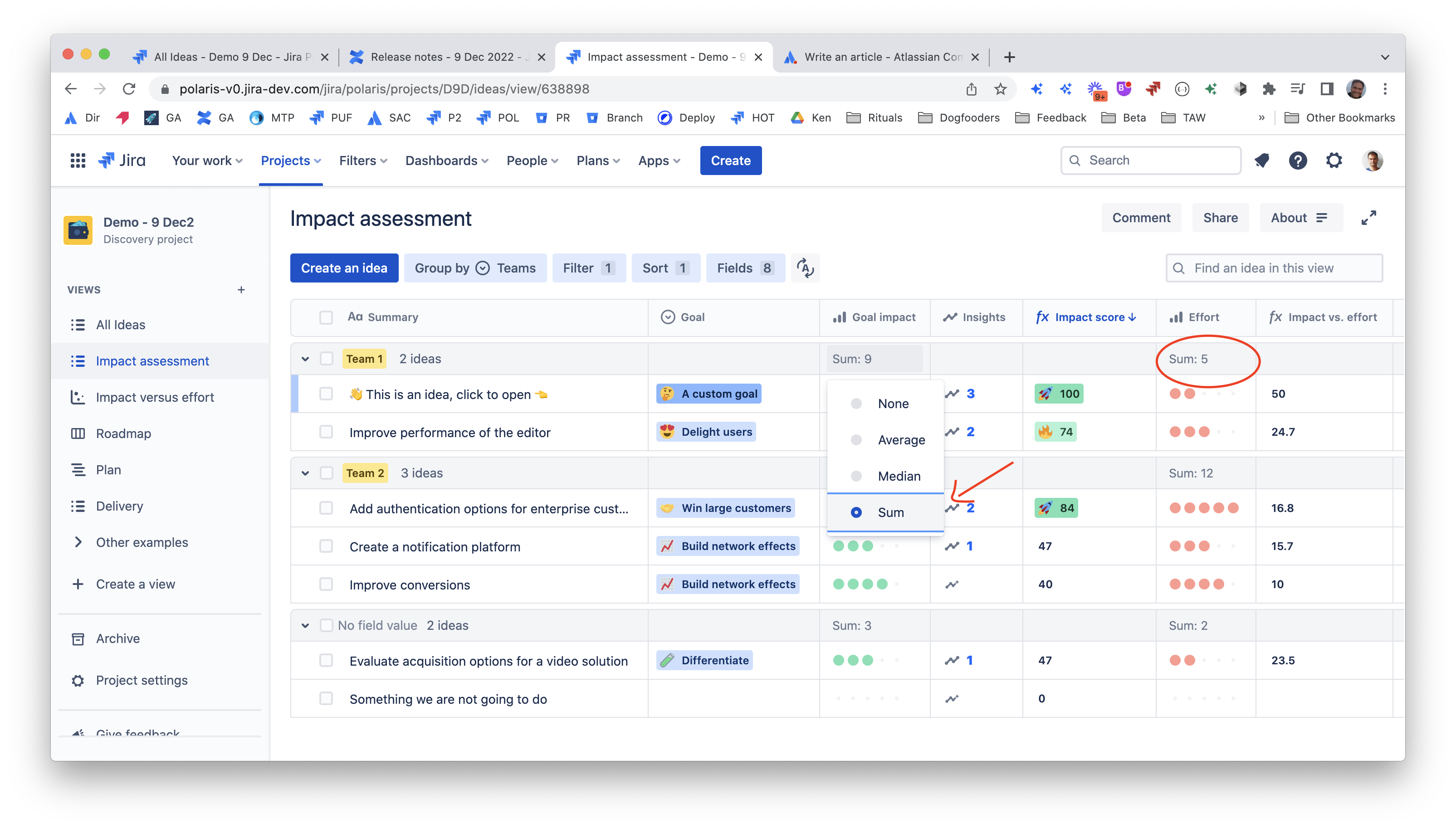Click the notifications bell icon

(x=1262, y=161)
